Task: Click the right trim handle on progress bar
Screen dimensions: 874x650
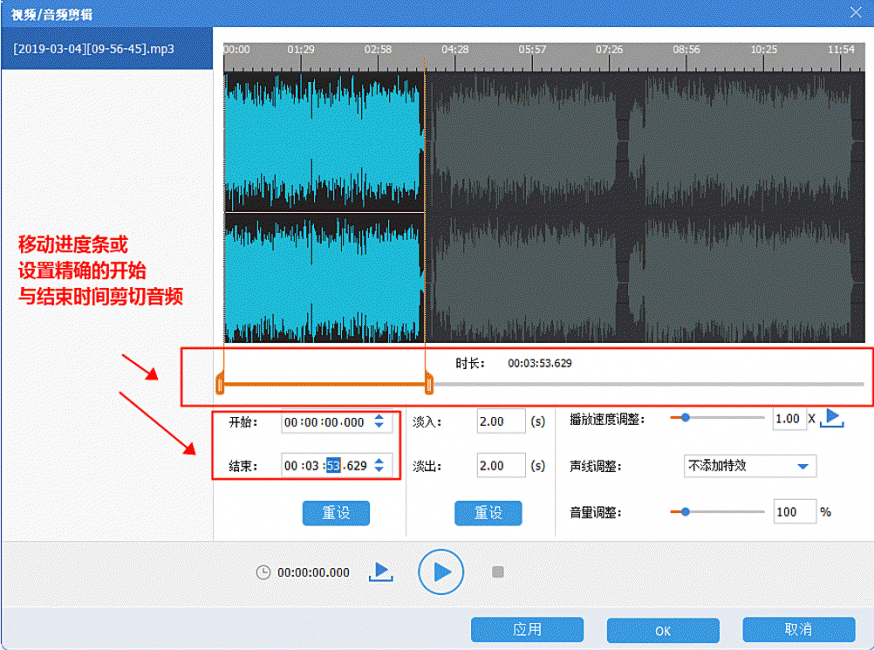Action: pos(429,384)
